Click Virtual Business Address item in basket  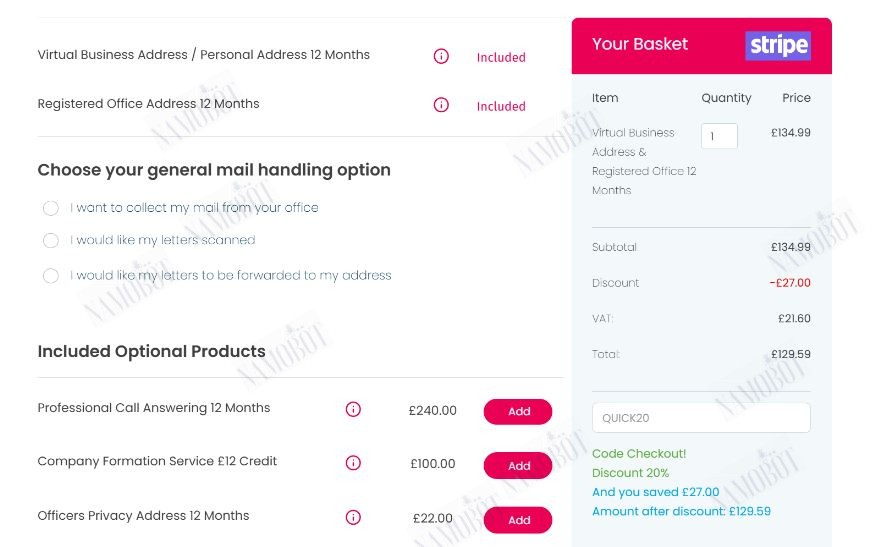coord(644,162)
